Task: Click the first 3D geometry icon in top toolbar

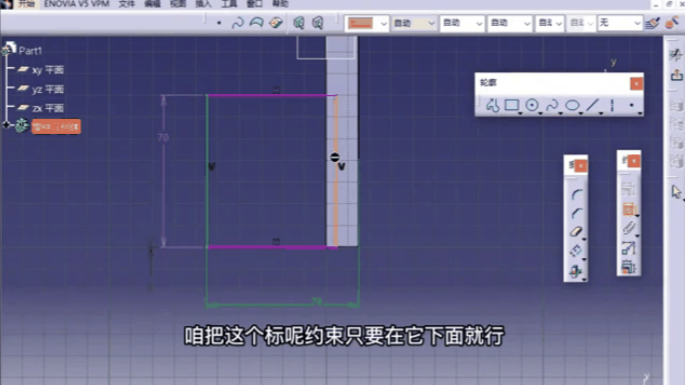Action: click(299, 23)
